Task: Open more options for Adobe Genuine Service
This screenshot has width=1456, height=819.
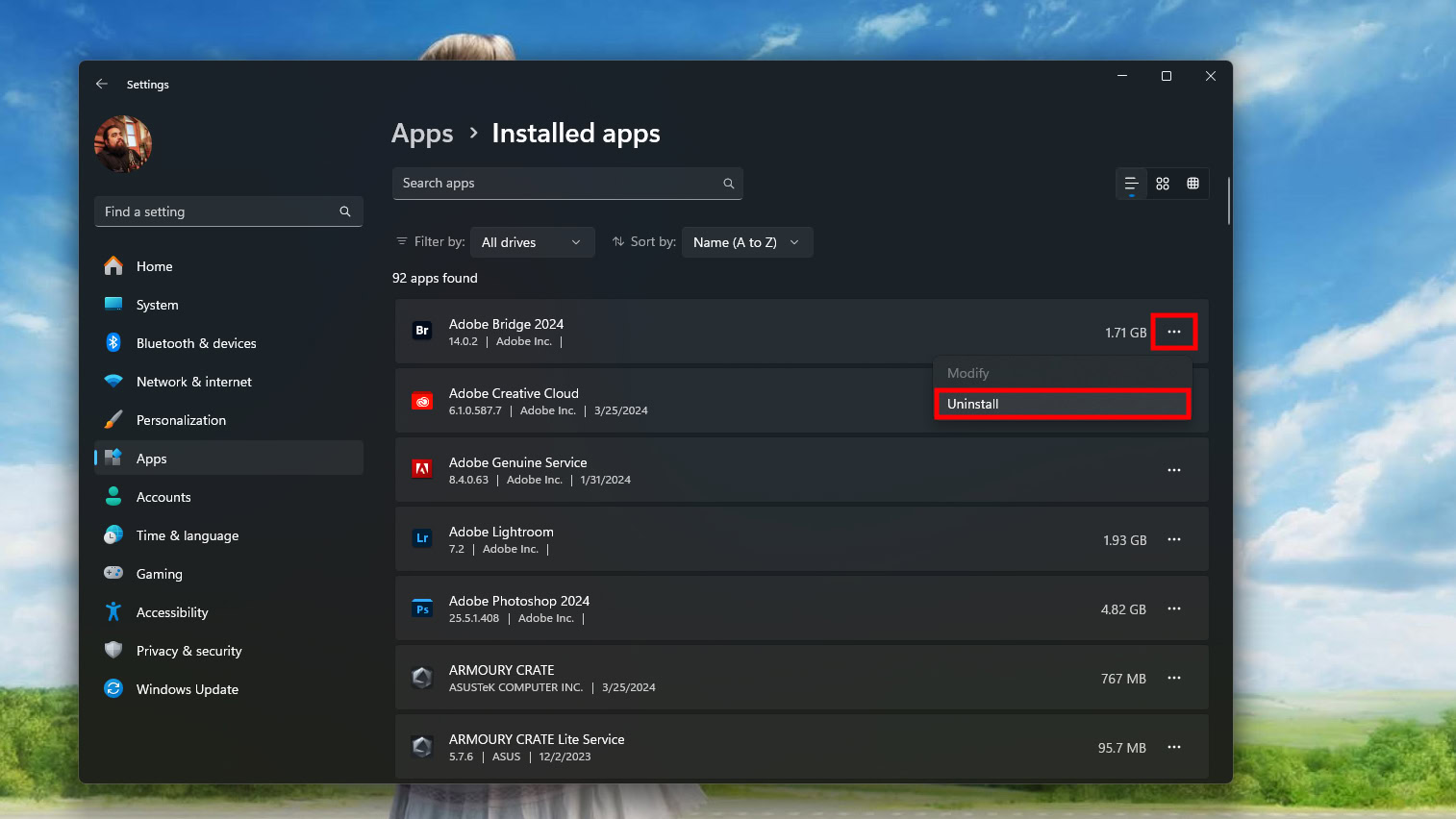Action: [1173, 471]
